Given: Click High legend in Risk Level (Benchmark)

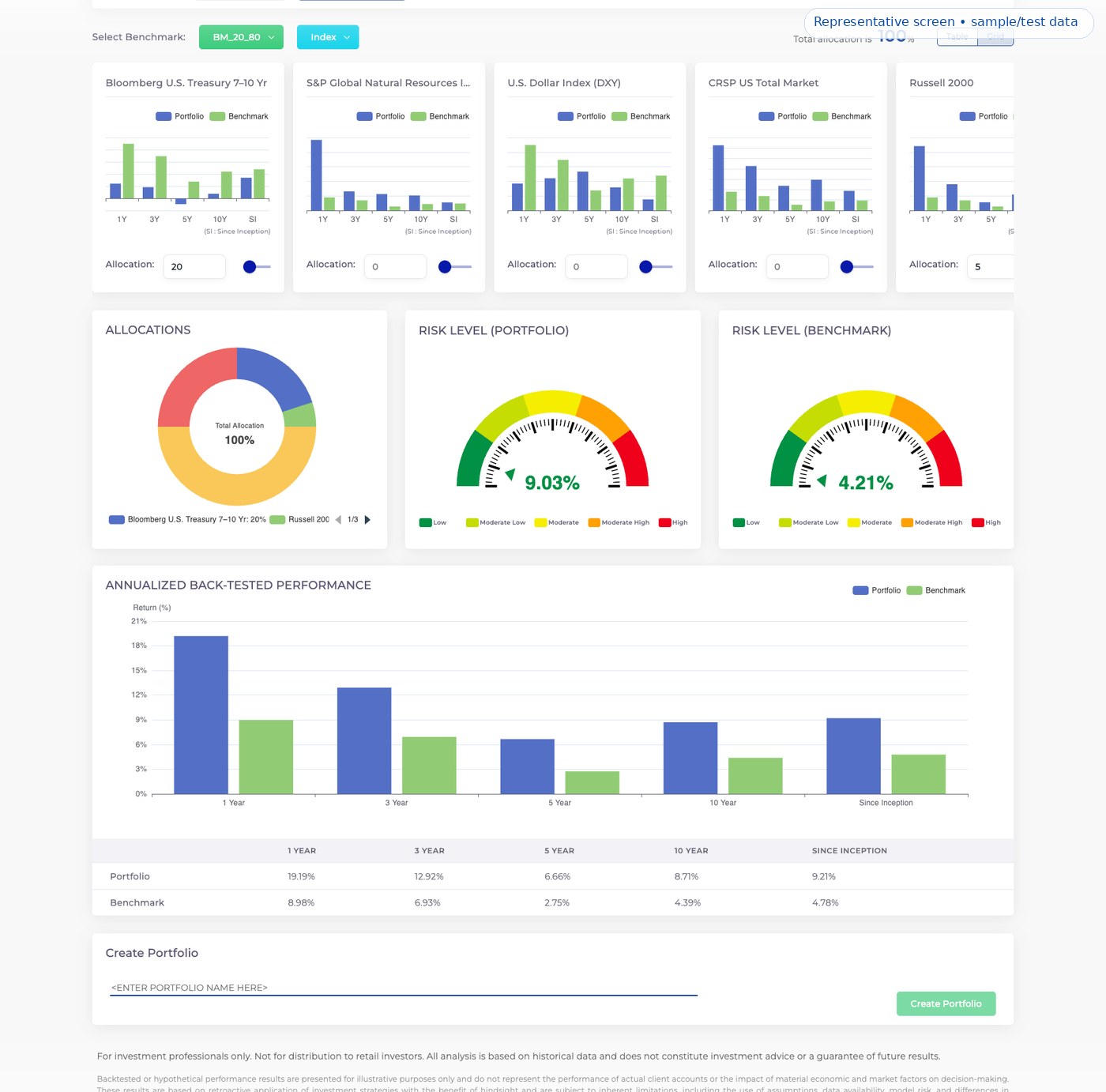Looking at the screenshot, I should (987, 522).
